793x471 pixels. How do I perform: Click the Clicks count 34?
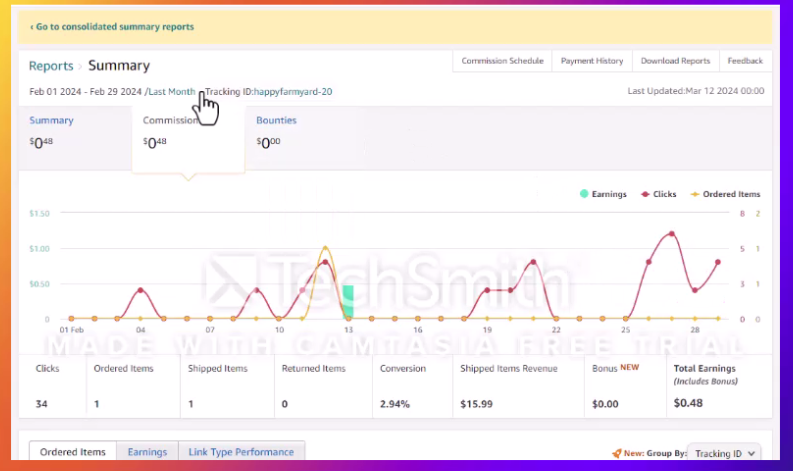41,404
